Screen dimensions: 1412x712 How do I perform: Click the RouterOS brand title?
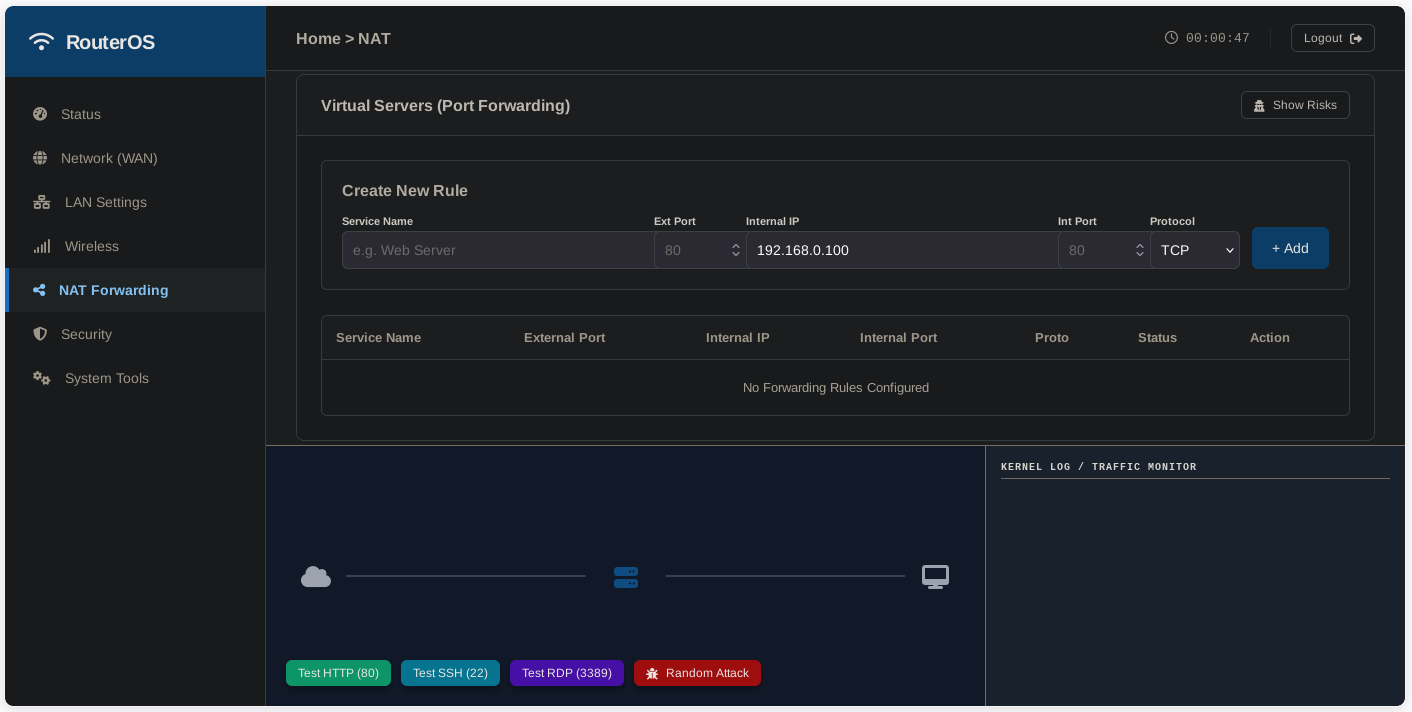click(110, 42)
